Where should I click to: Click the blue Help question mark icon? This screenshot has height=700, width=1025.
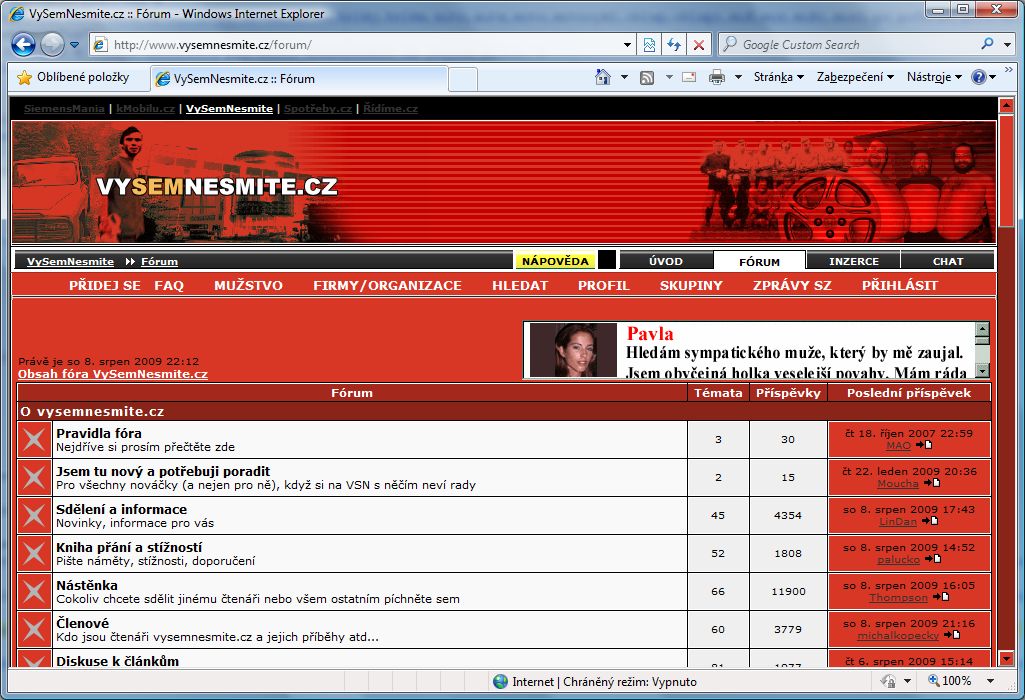pos(979,77)
